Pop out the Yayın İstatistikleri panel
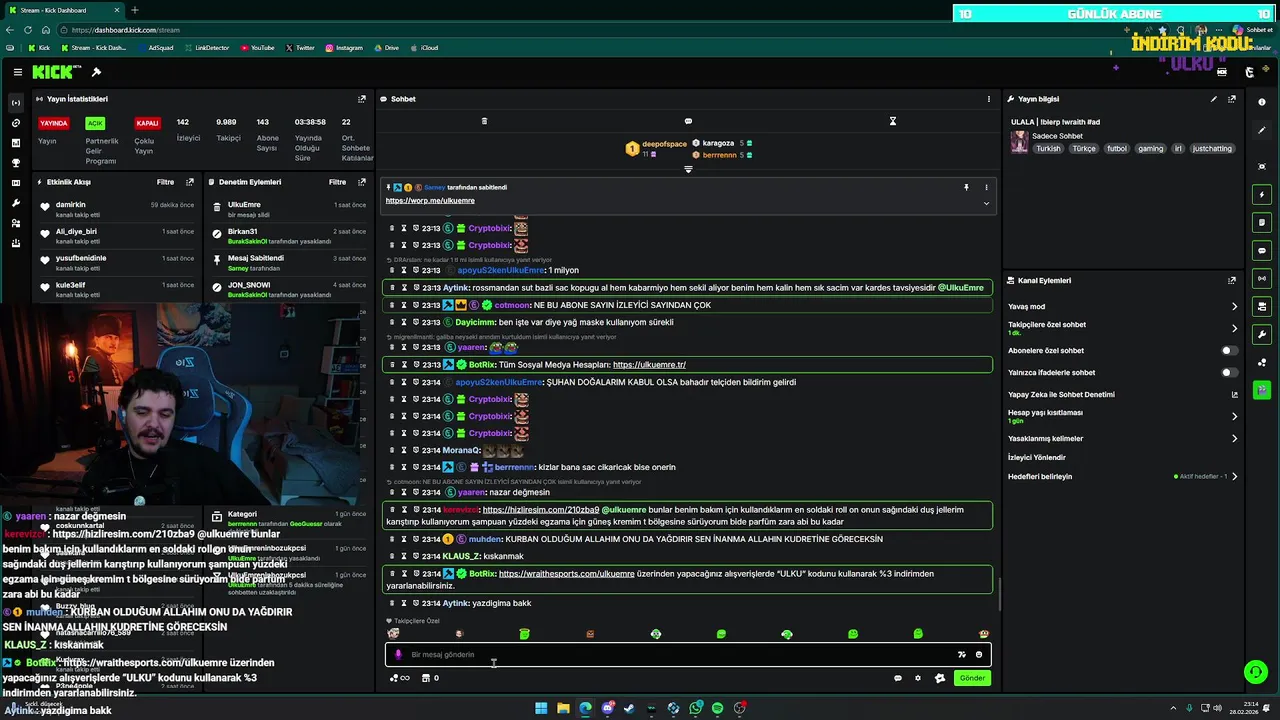 [x=362, y=99]
